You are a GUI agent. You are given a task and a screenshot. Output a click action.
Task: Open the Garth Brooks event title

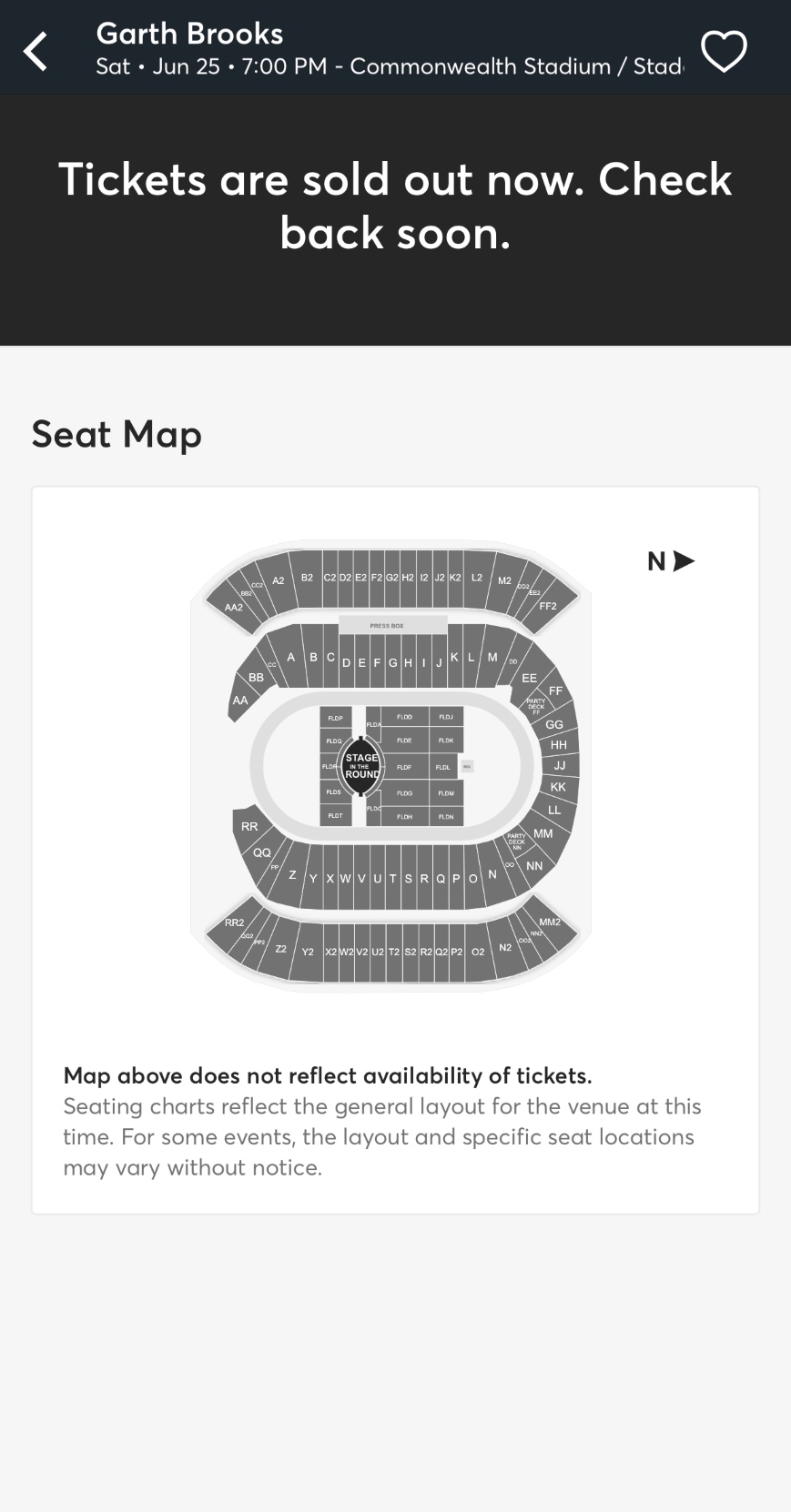click(189, 35)
